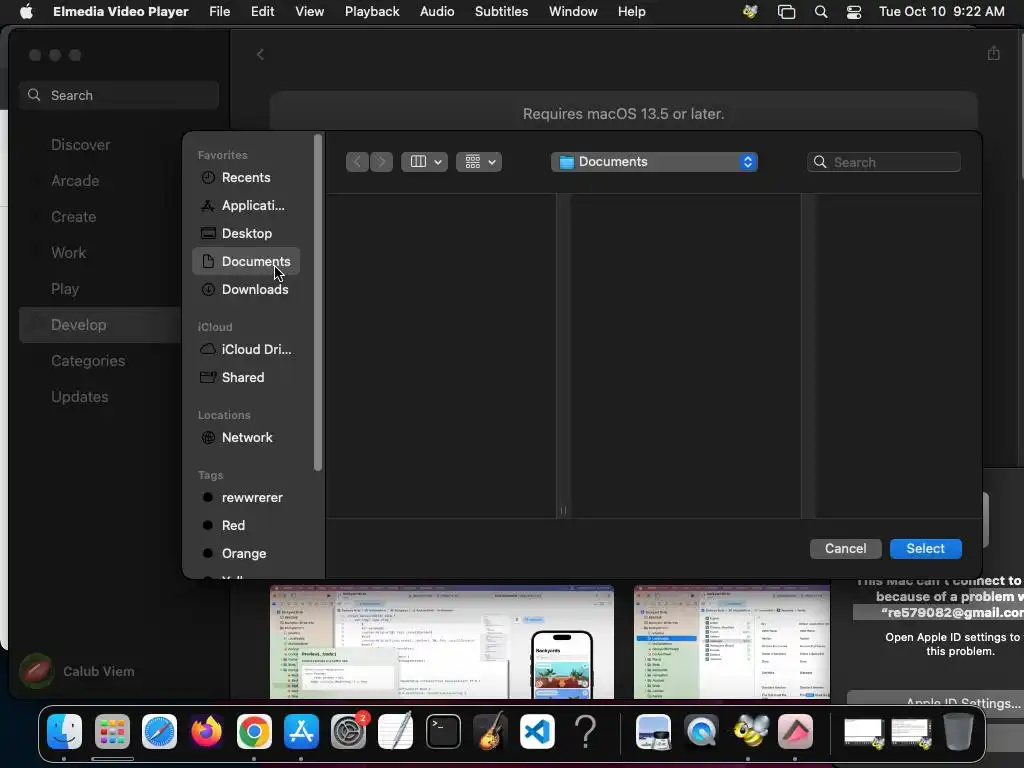The image size is (1024, 768).
Task: Select the Shared folder item
Action: (x=246, y=377)
